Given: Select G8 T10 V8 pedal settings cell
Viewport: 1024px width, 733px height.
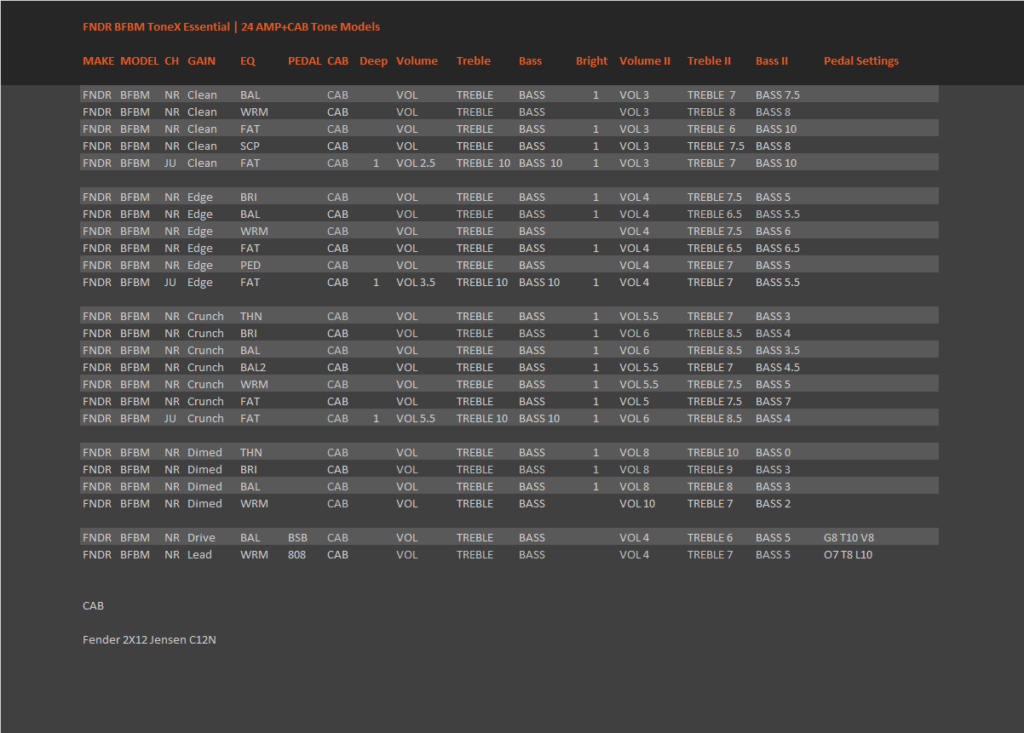Looking at the screenshot, I should (x=848, y=538).
